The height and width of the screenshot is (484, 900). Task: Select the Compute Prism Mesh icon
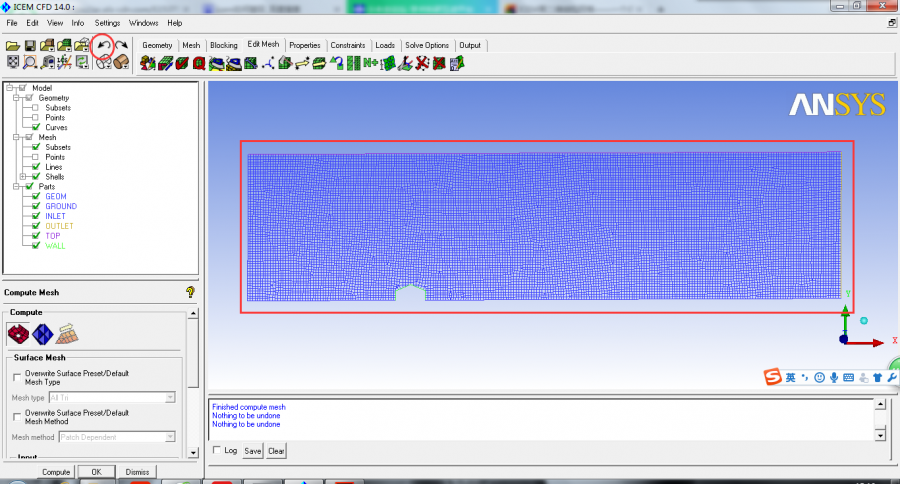[x=67, y=334]
